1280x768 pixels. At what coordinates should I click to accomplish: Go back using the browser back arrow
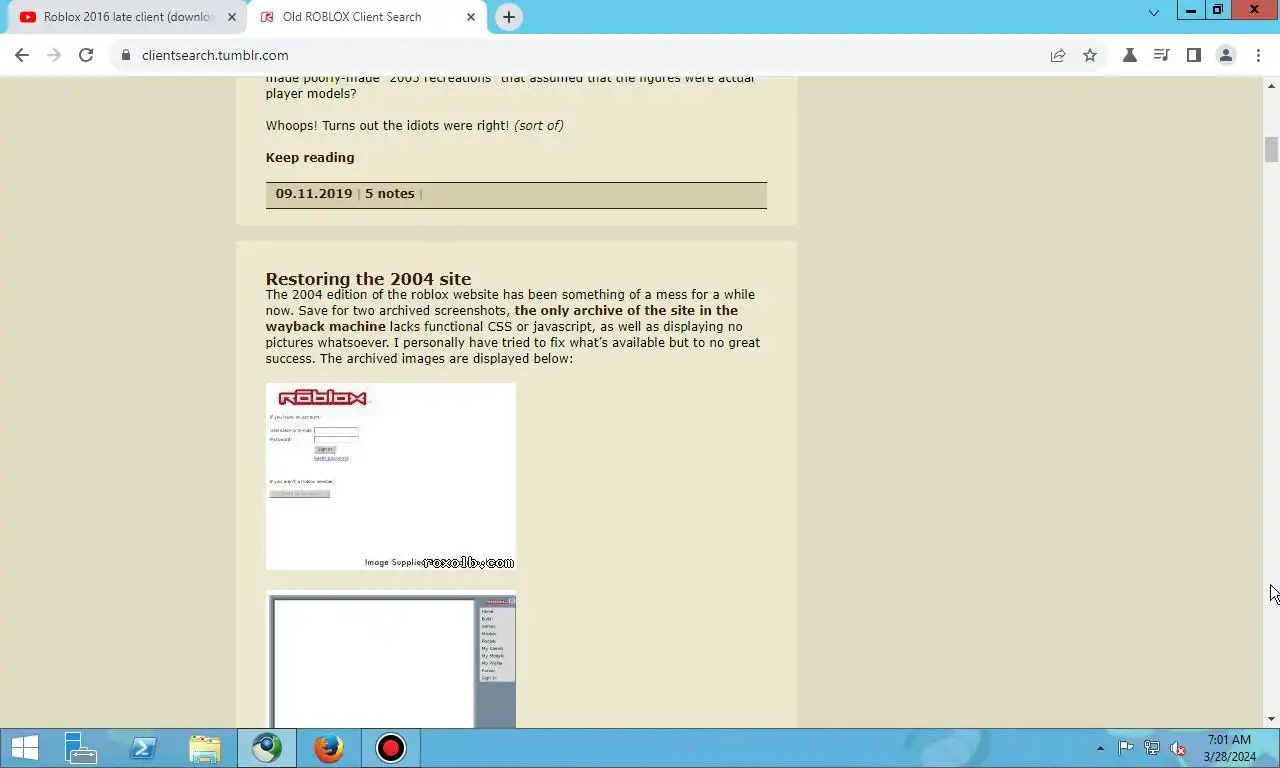[x=22, y=55]
